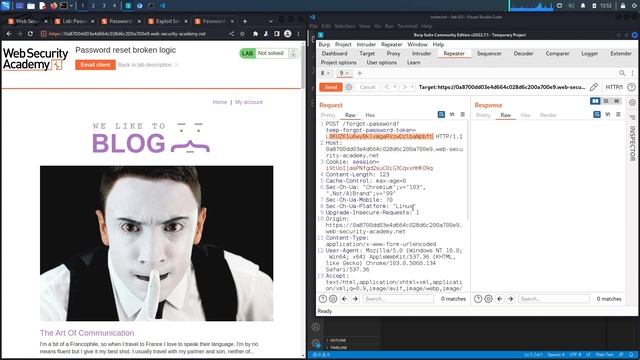Open the Burp Intruder tool tab
This screenshot has width=640, height=360.
click(421, 53)
